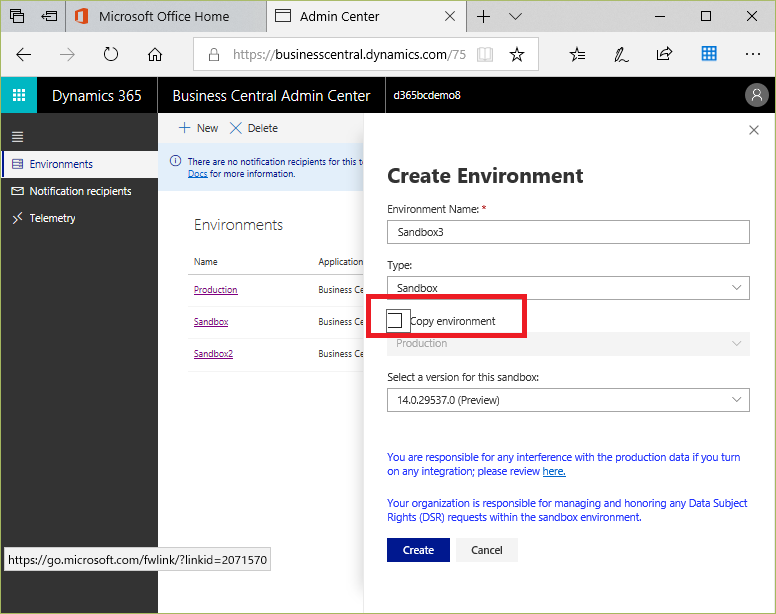Image resolution: width=776 pixels, height=614 pixels.
Task: Click the Dynamics 365 header title
Action: coord(97,95)
